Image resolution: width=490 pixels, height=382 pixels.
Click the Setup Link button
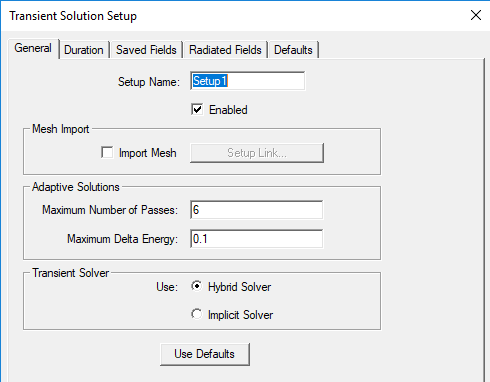click(257, 153)
